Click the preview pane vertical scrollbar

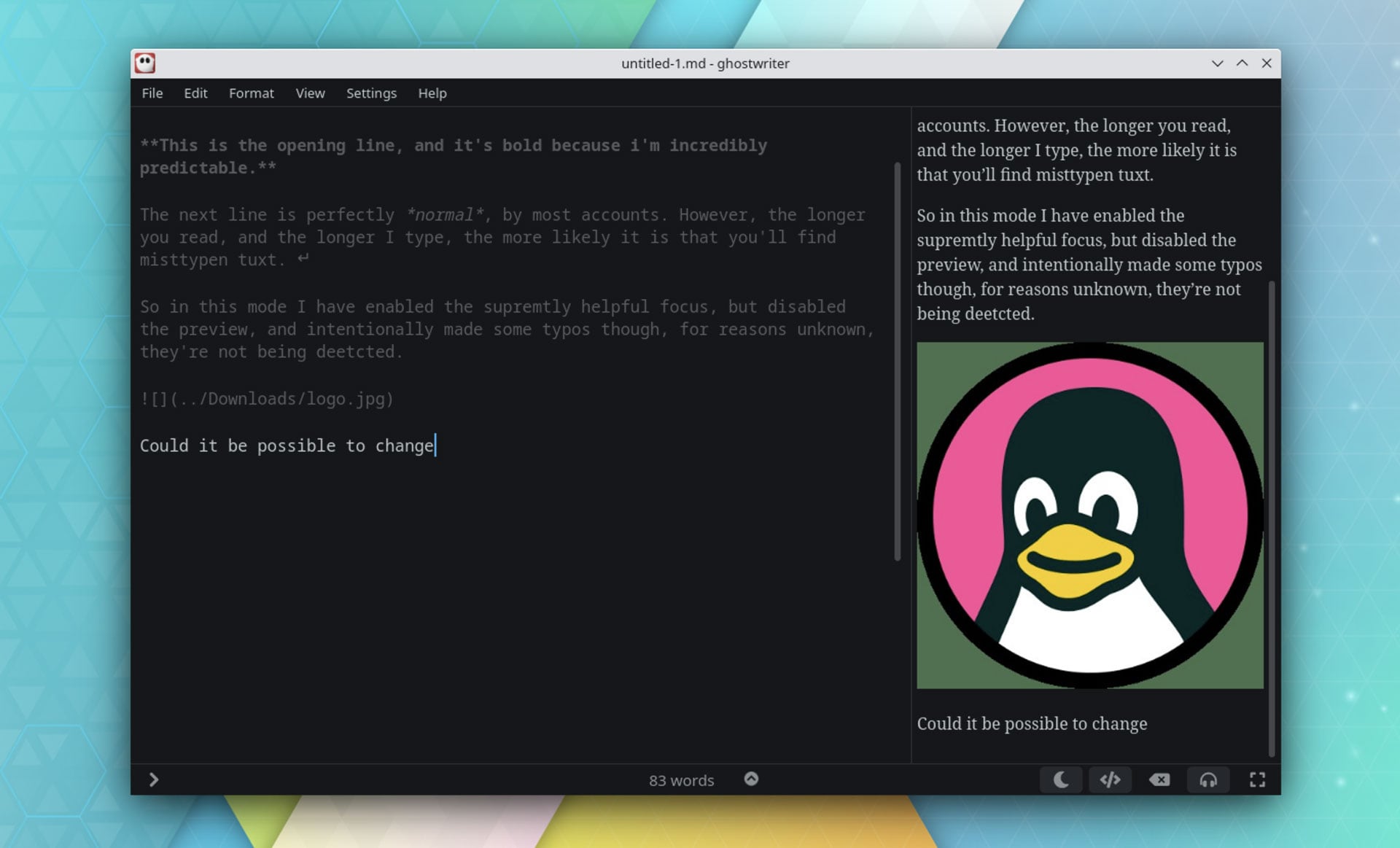pos(1272,518)
